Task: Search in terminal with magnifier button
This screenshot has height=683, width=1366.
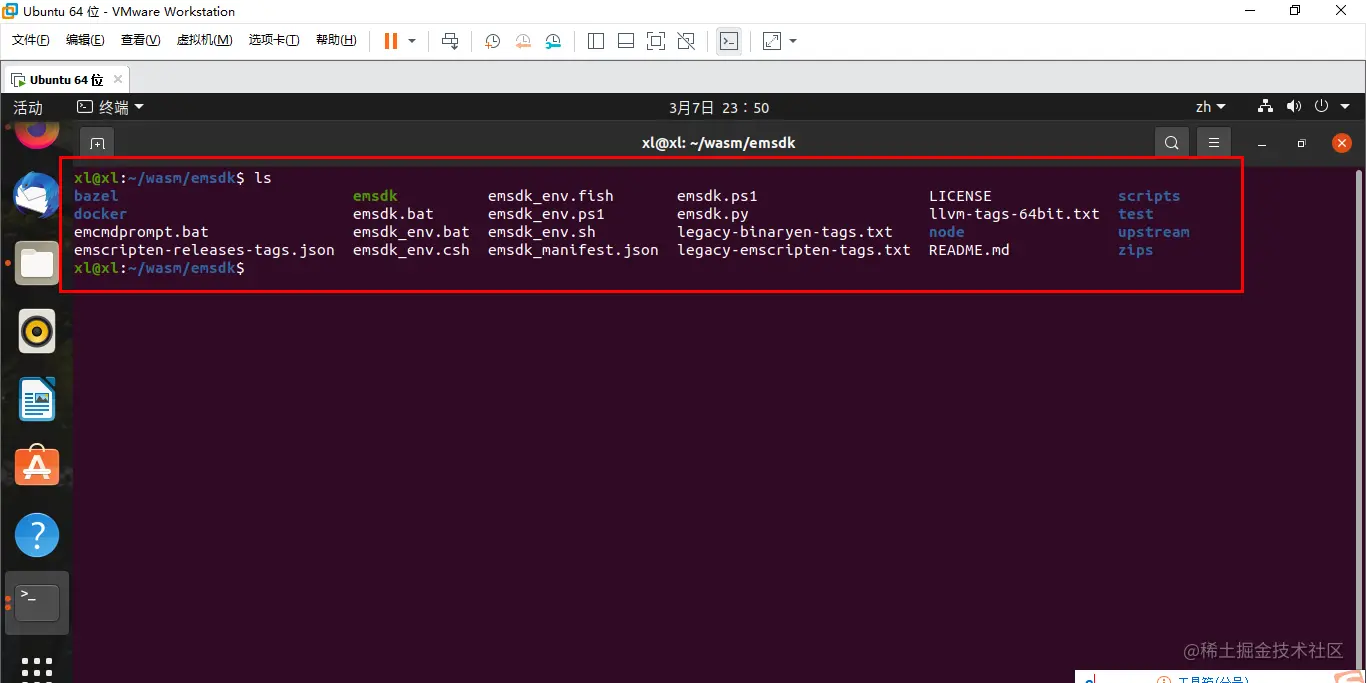Action: pos(1172,143)
